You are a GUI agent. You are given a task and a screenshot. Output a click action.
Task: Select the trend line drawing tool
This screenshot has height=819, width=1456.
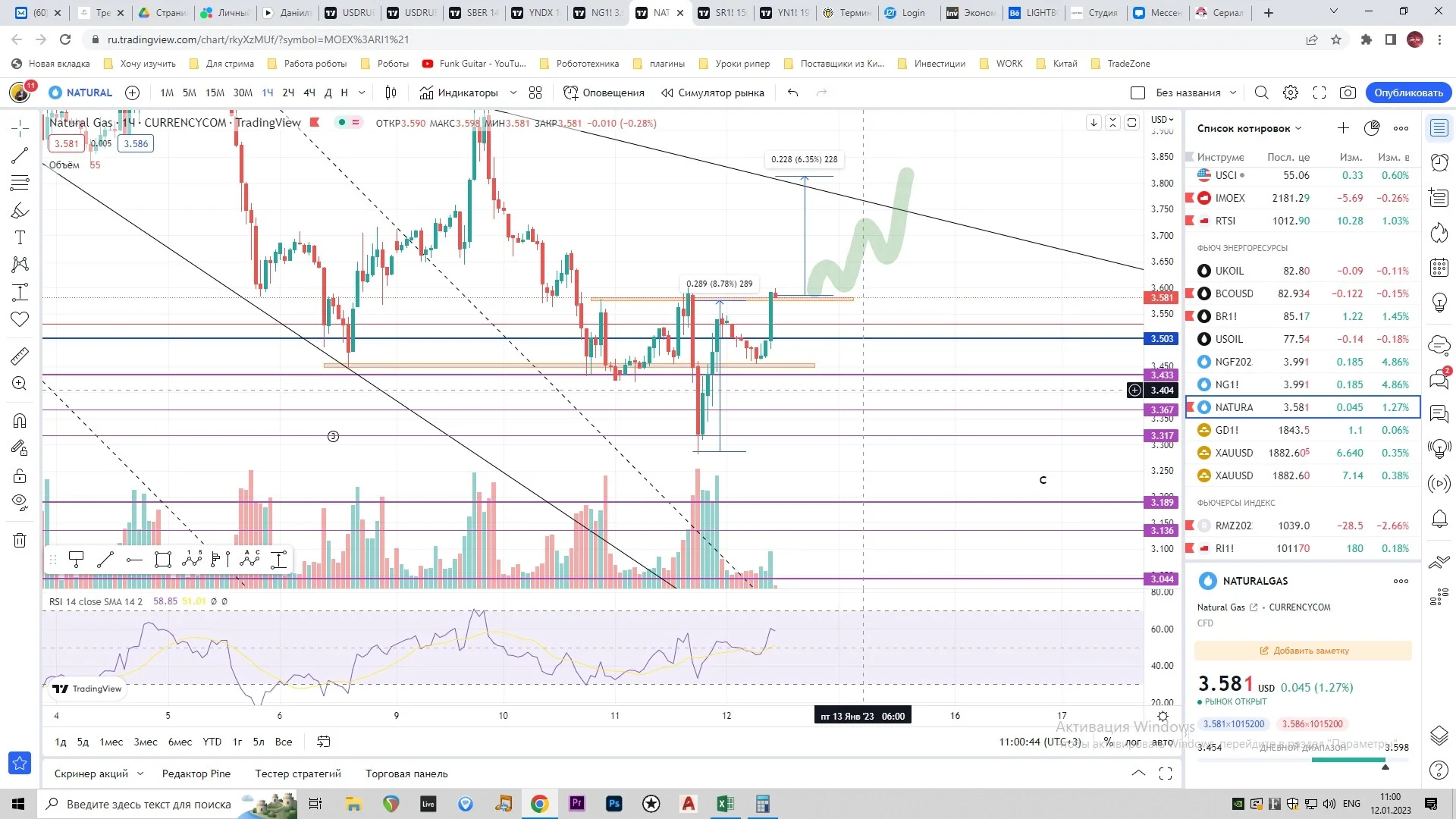pyautogui.click(x=20, y=155)
